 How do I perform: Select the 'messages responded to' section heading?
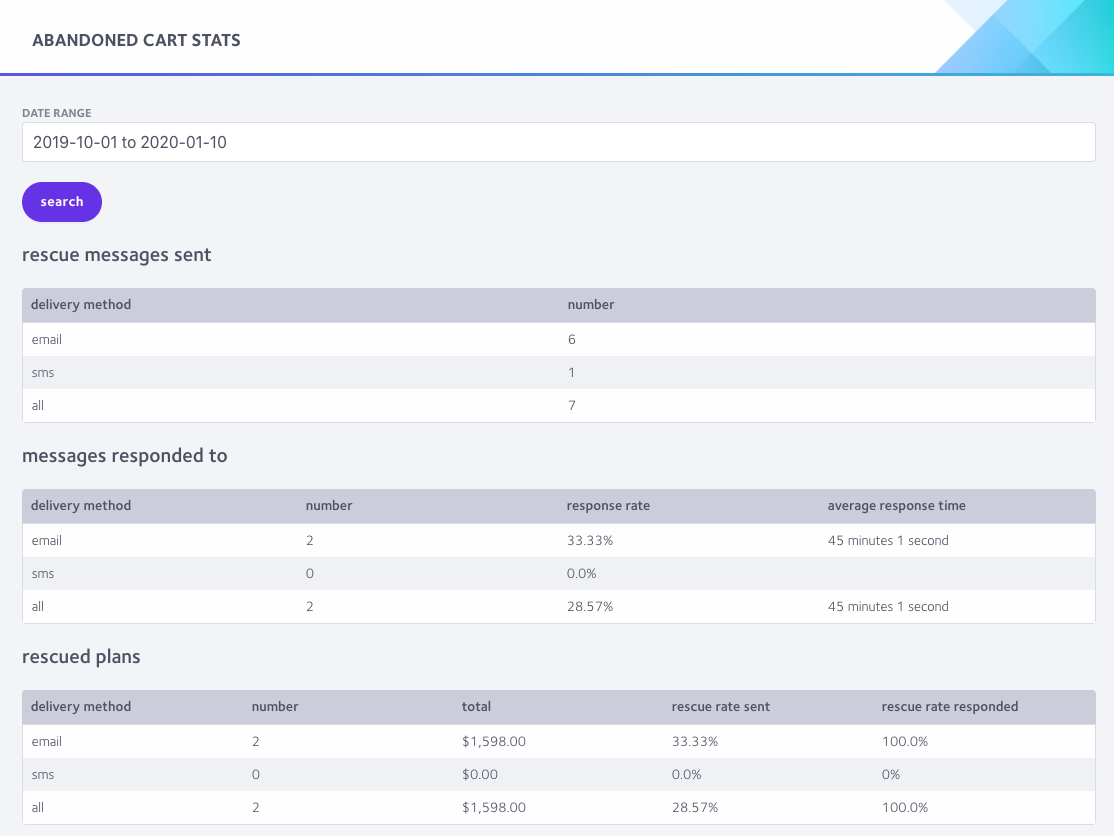tap(124, 456)
